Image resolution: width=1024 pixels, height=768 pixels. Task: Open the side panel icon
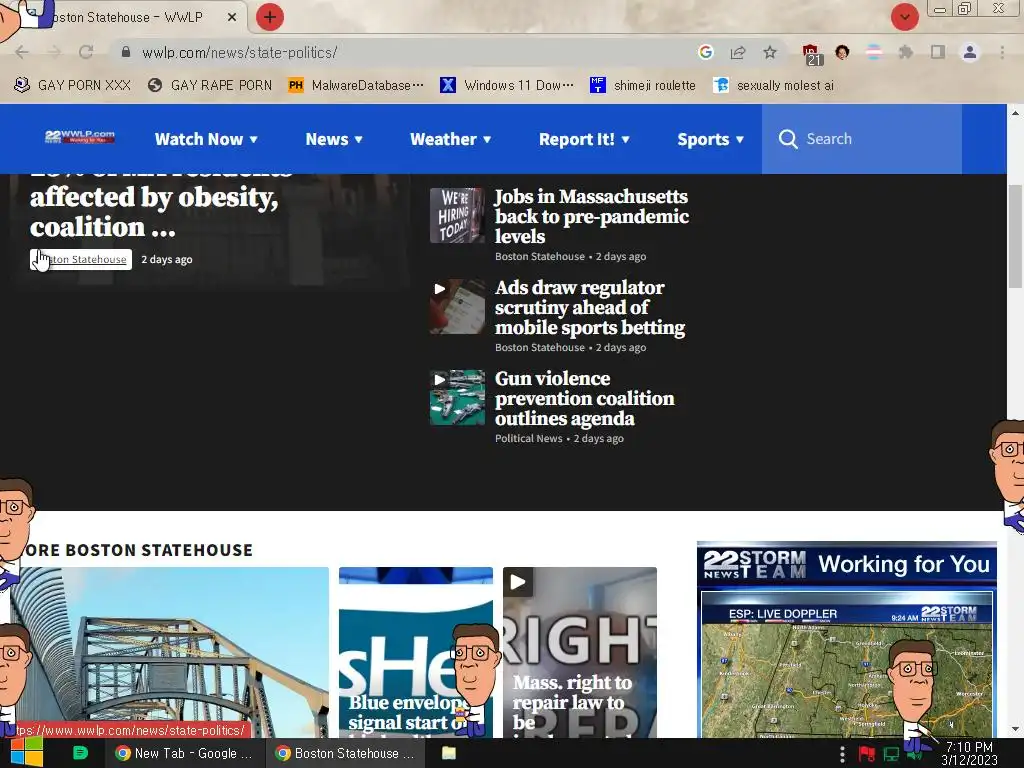coord(938,52)
